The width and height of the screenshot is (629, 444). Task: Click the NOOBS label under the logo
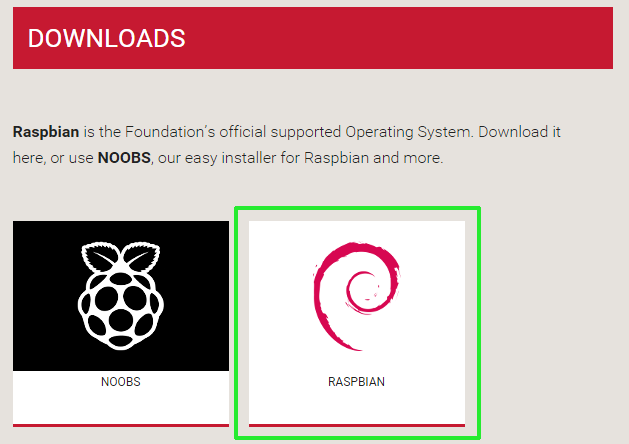pyautogui.click(x=121, y=381)
